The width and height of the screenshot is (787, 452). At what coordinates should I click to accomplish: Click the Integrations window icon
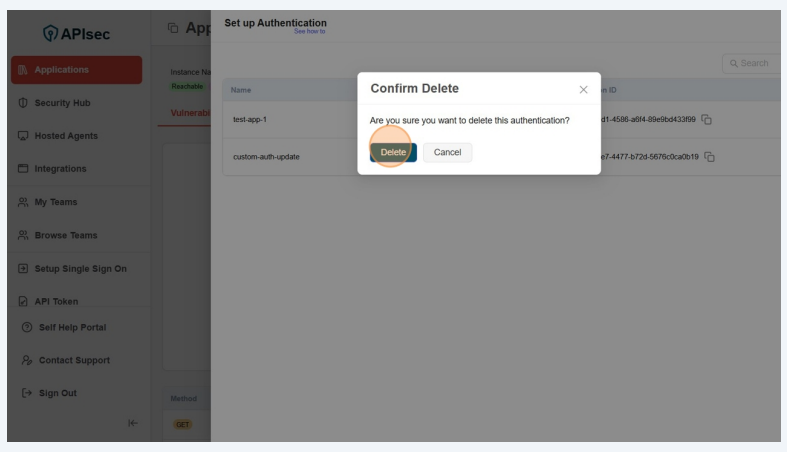[x=23, y=169]
